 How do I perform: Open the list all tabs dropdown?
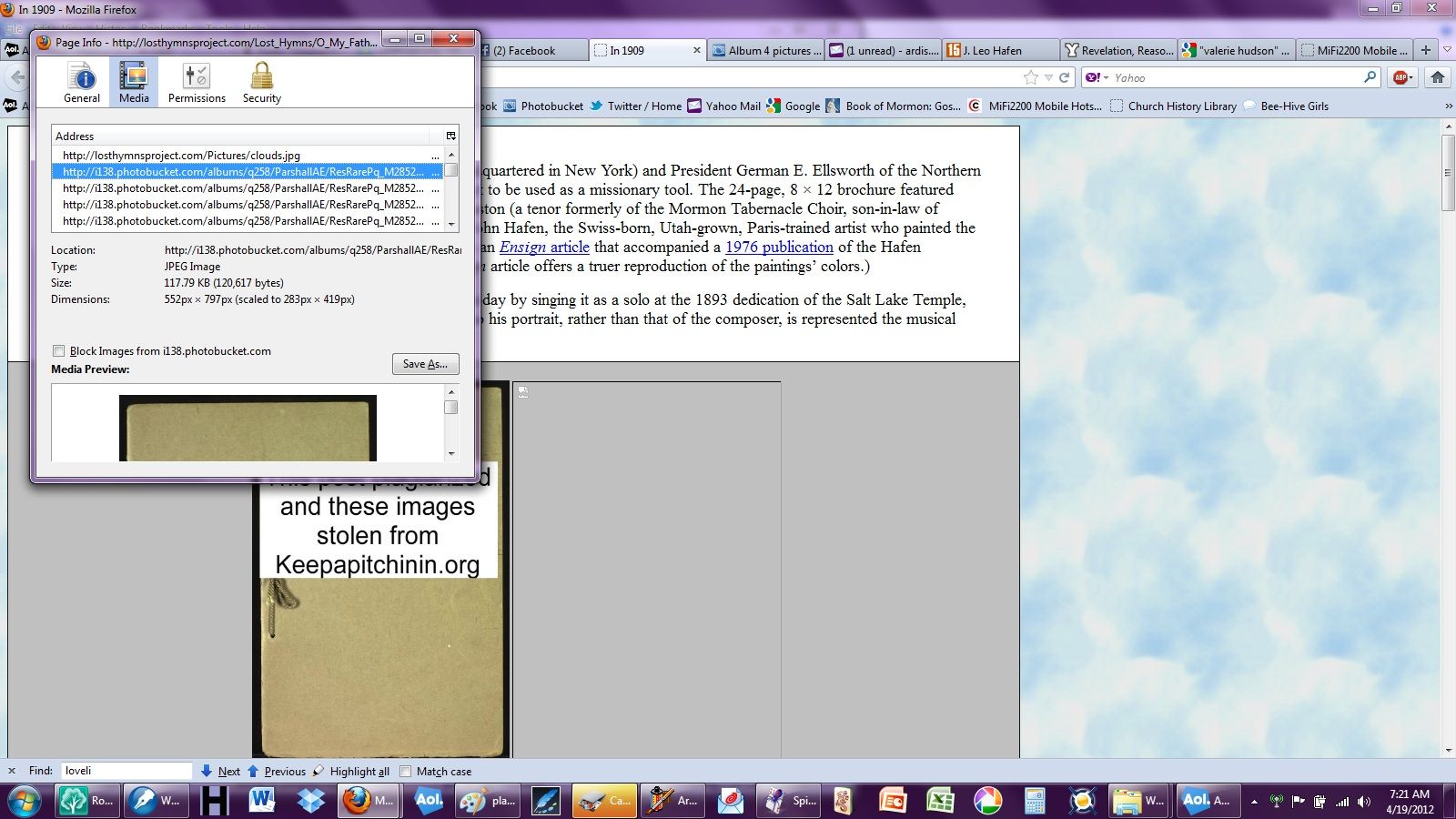[1447, 50]
